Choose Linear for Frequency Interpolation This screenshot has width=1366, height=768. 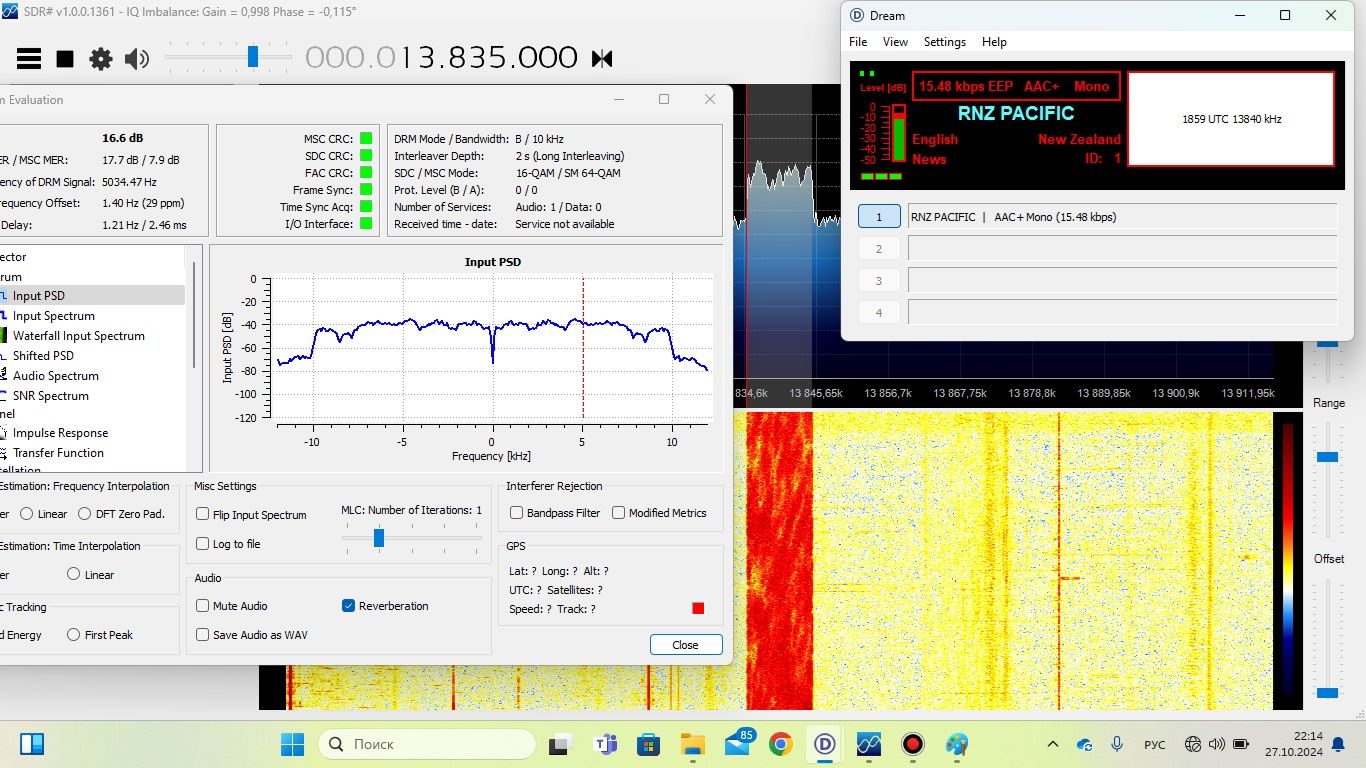coord(27,514)
